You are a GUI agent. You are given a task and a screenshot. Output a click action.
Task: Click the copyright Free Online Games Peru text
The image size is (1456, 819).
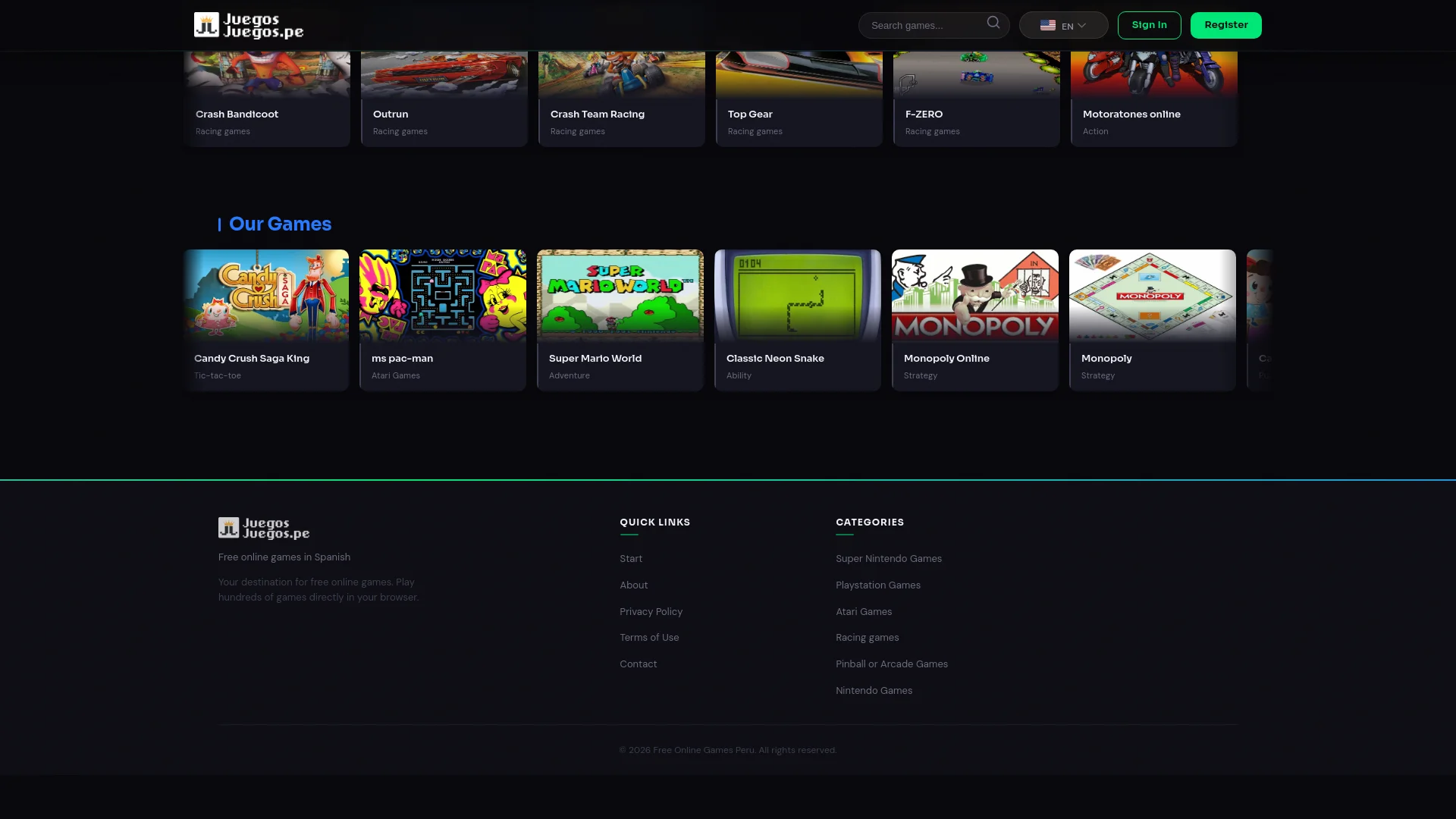click(x=728, y=750)
